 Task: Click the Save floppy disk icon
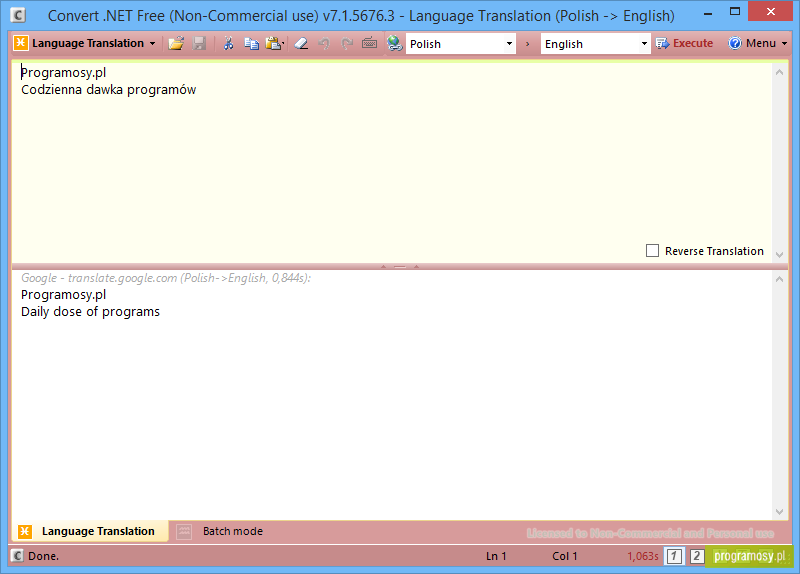click(199, 43)
